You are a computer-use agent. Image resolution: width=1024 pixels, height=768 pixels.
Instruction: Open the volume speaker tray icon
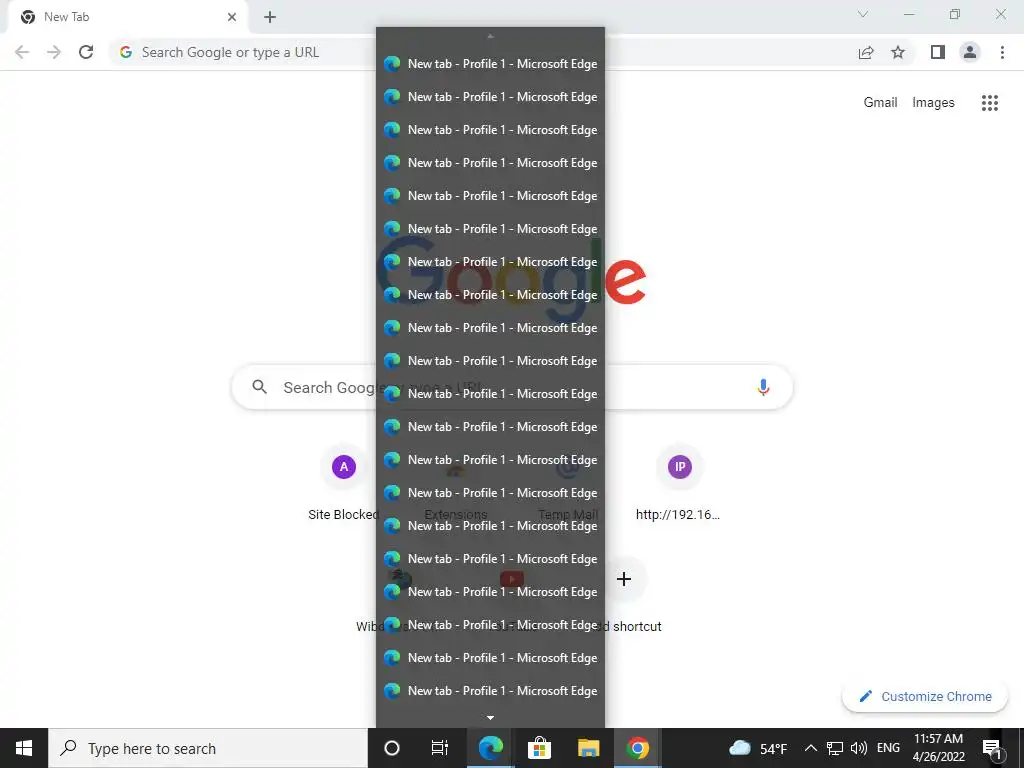859,748
